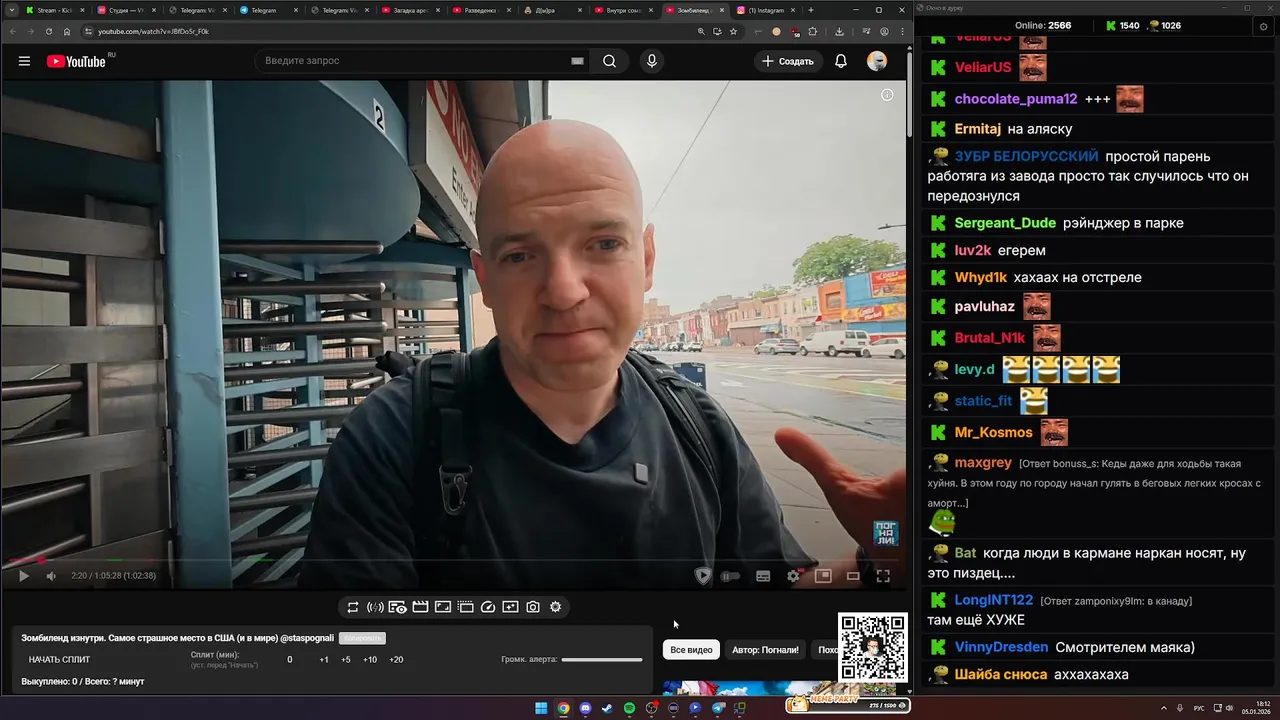The height and width of the screenshot is (720, 1280).
Task: Open chat window settings icon at top right
Action: 1264,26
